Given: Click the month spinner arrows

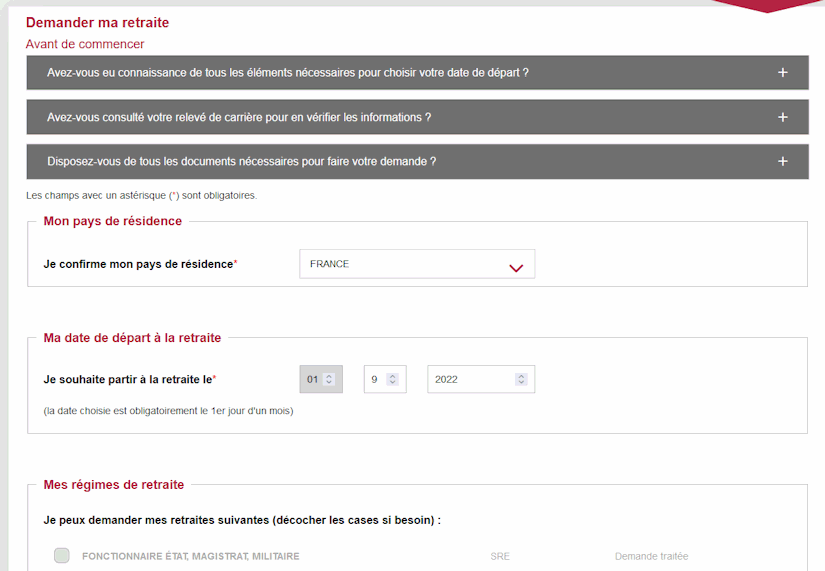Looking at the screenshot, I should [x=392, y=379].
